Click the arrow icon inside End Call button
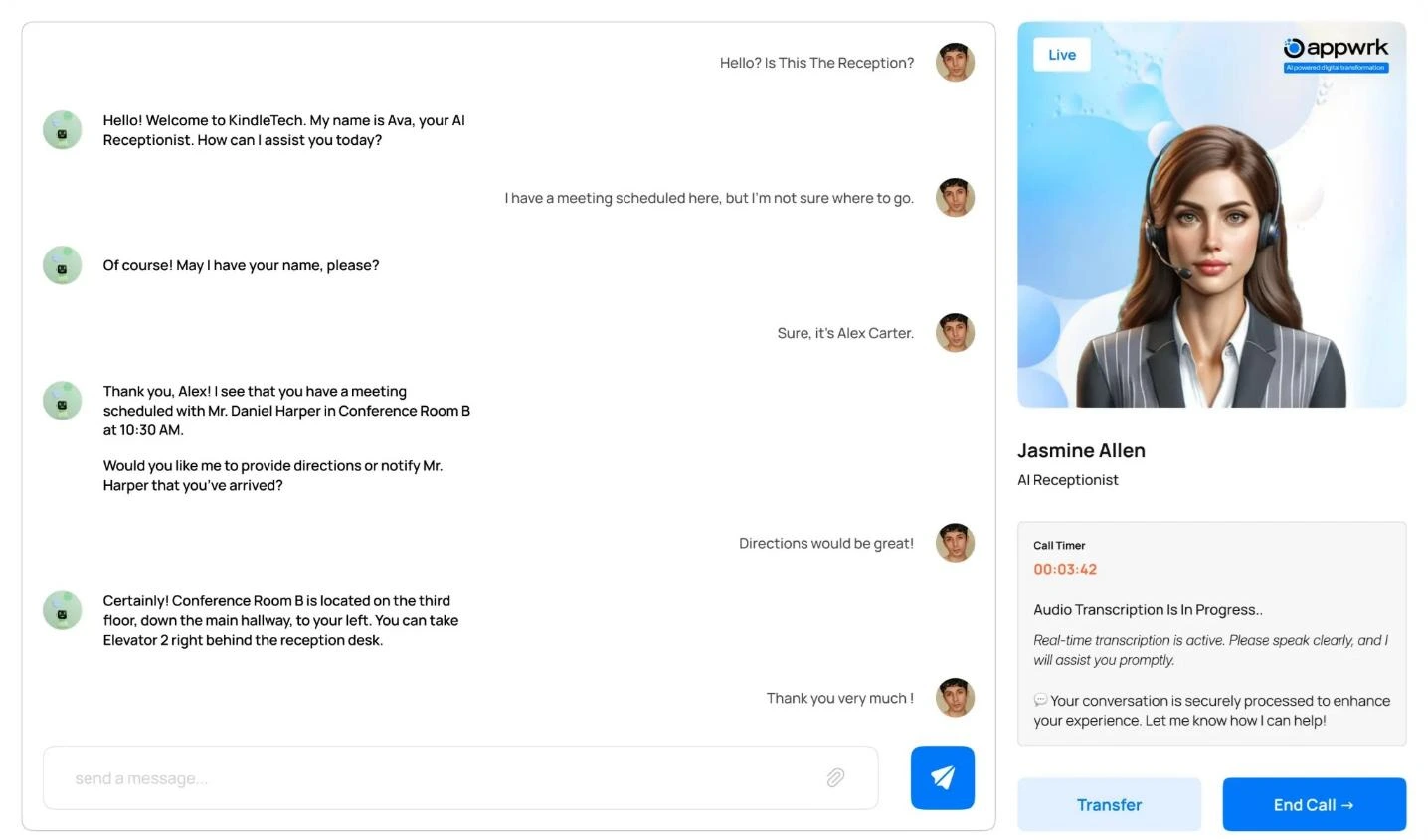Viewport: 1428px width, 840px height. click(x=1349, y=804)
